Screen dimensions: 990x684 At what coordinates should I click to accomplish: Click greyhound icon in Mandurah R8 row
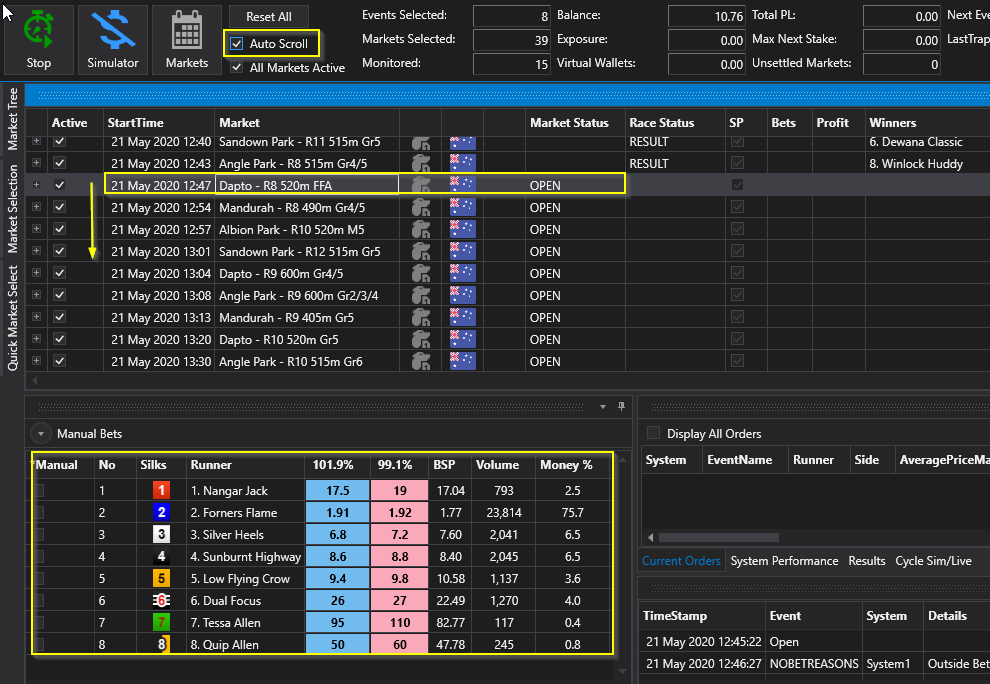click(x=420, y=207)
